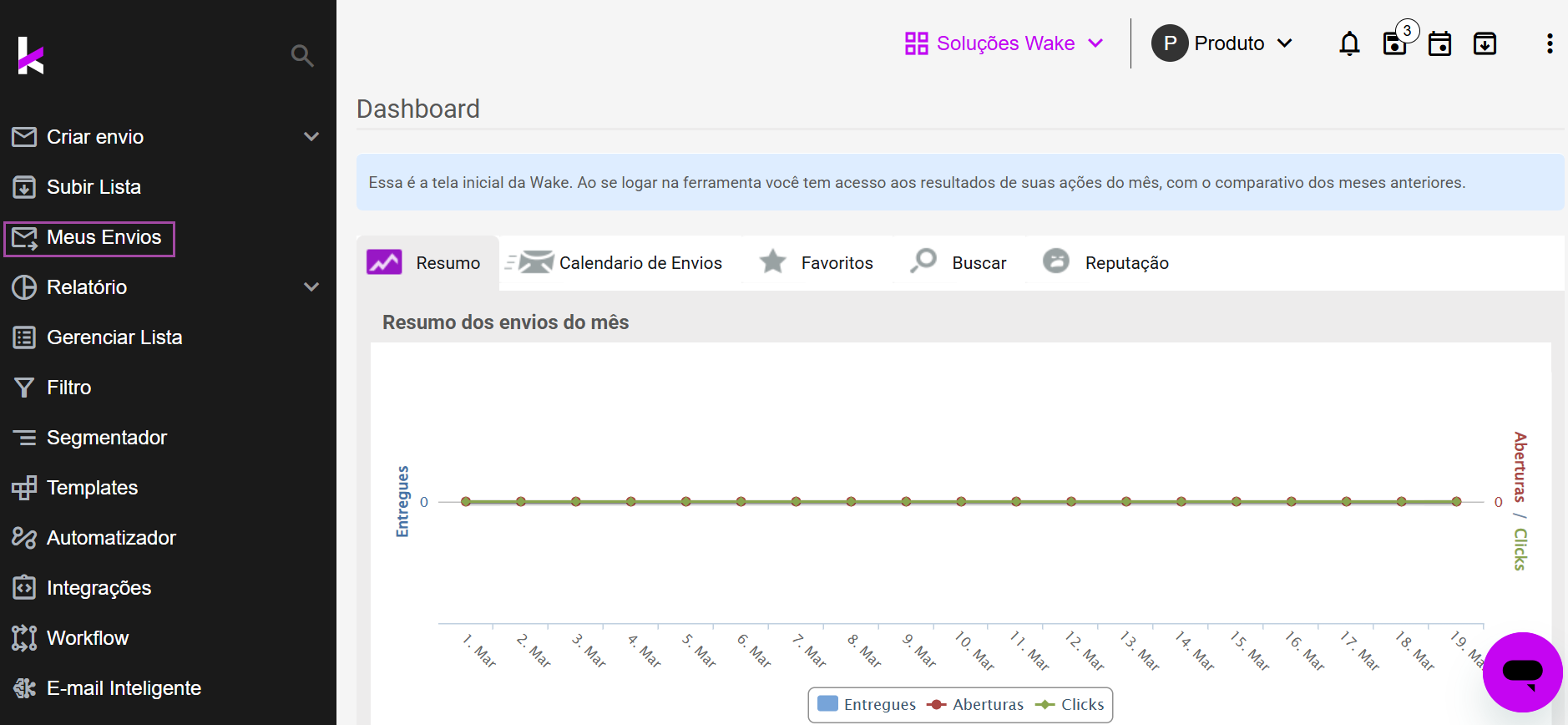The image size is (1568, 725).
Task: Click the Soluções Wake grid icon
Action: tap(916, 43)
